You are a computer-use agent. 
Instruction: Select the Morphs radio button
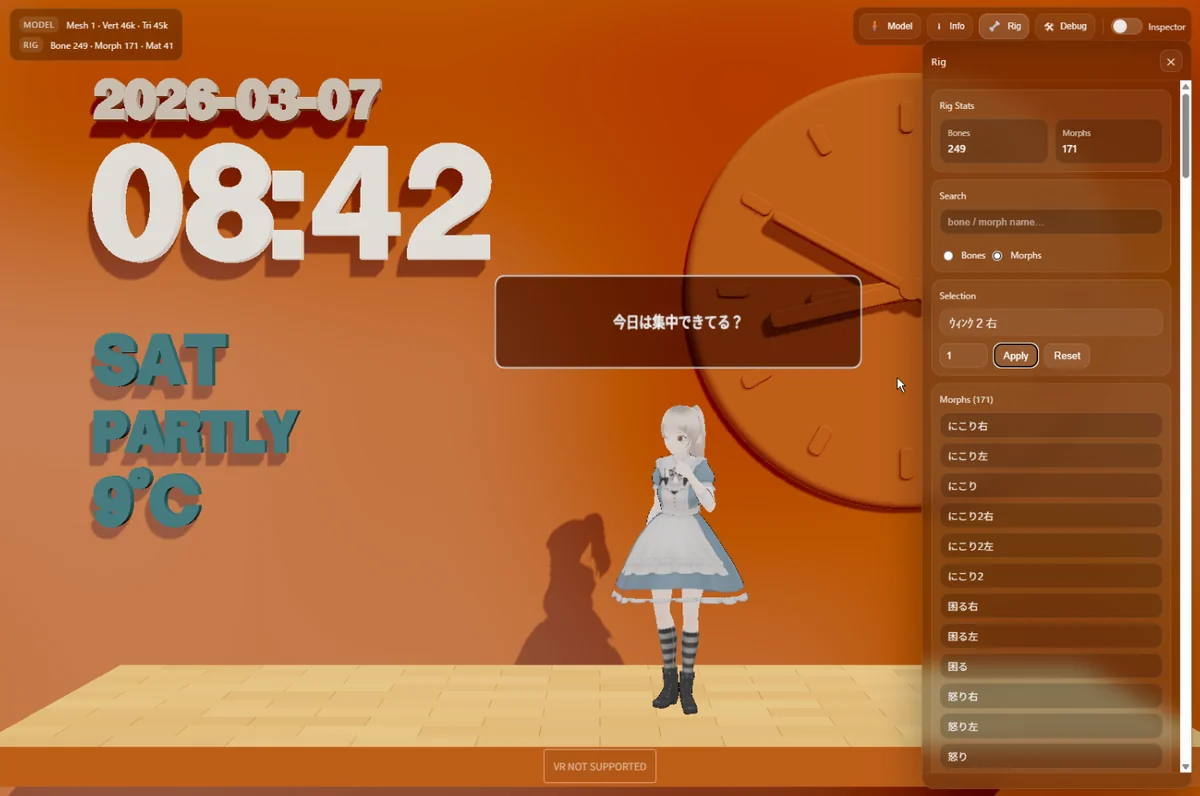point(997,256)
